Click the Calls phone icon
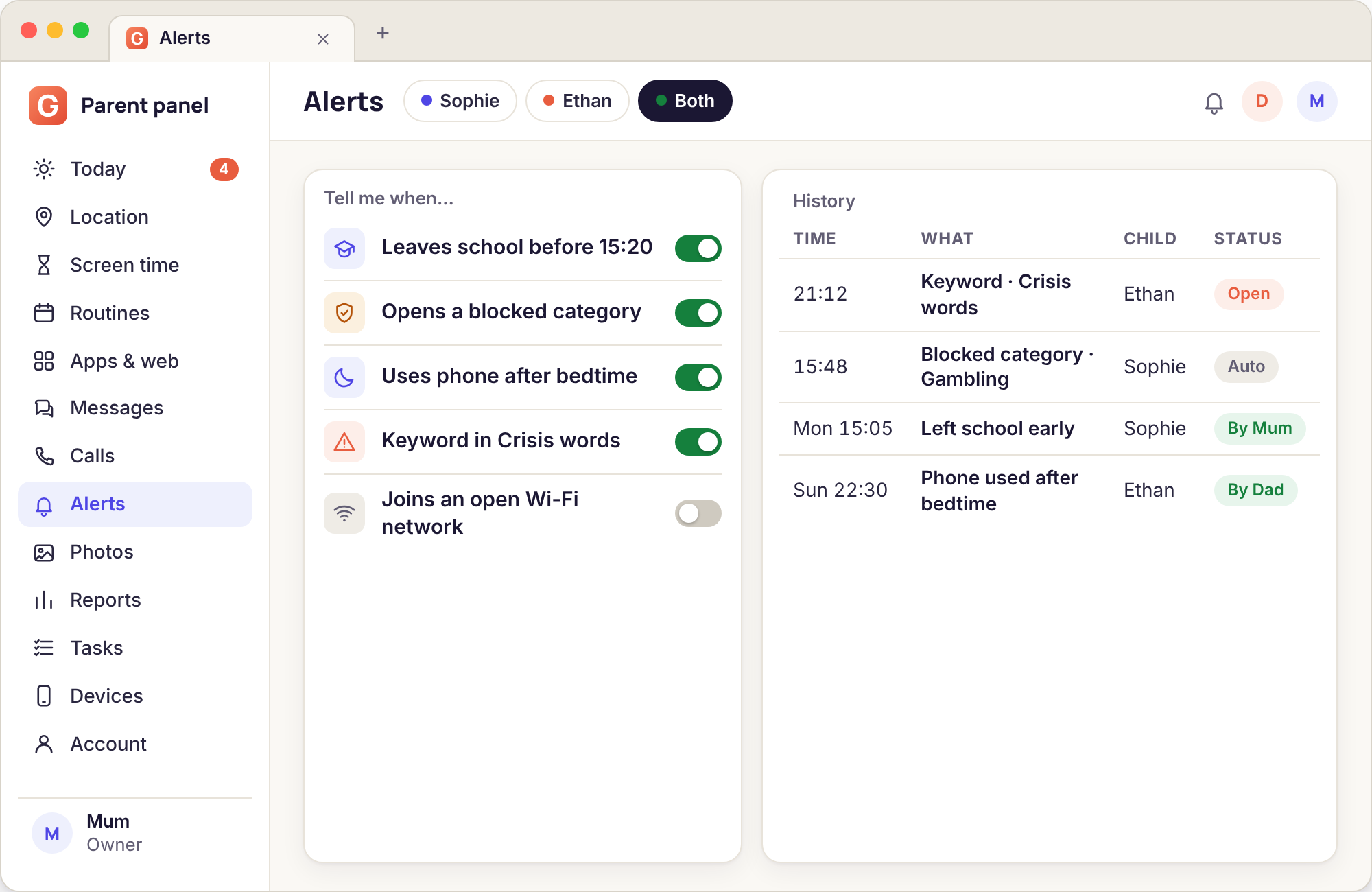The width and height of the screenshot is (1372, 892). pyautogui.click(x=44, y=456)
